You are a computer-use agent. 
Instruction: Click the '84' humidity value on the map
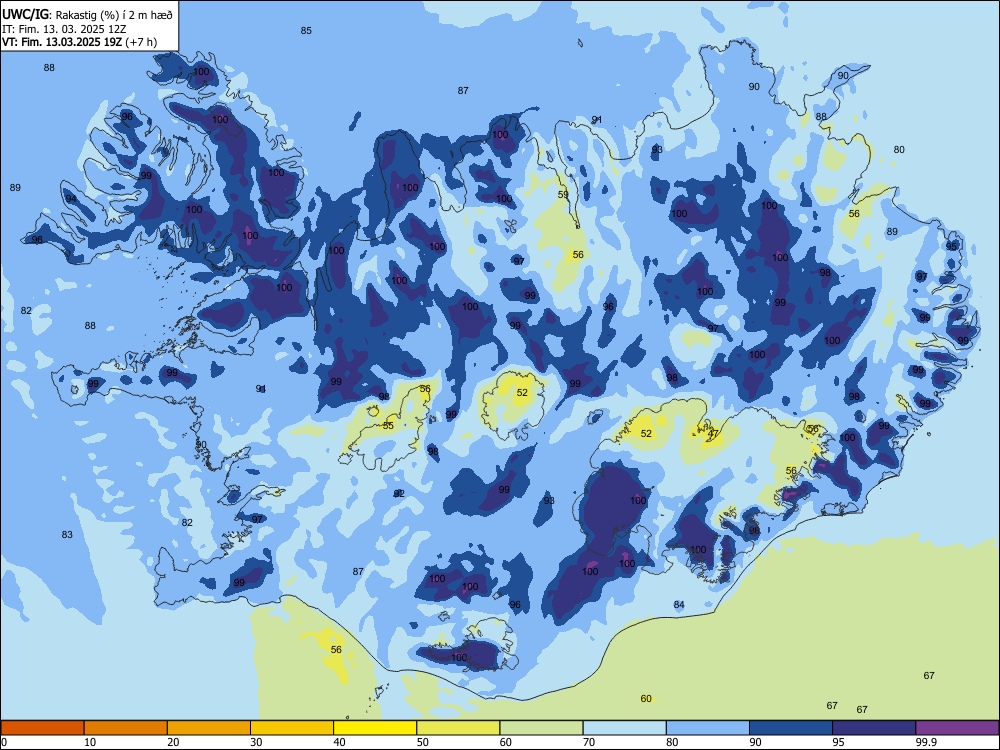(679, 605)
